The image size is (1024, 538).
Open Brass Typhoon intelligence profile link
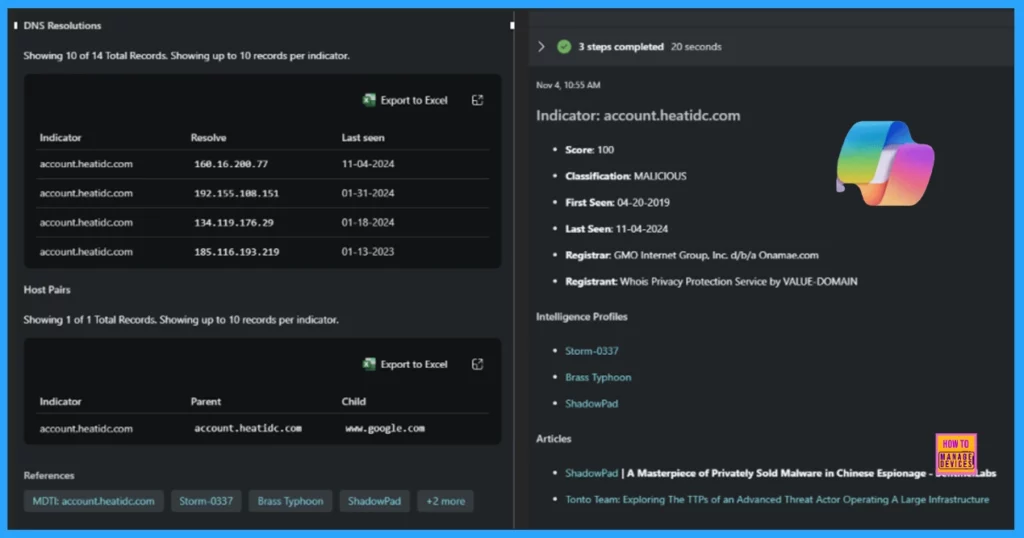click(x=598, y=377)
